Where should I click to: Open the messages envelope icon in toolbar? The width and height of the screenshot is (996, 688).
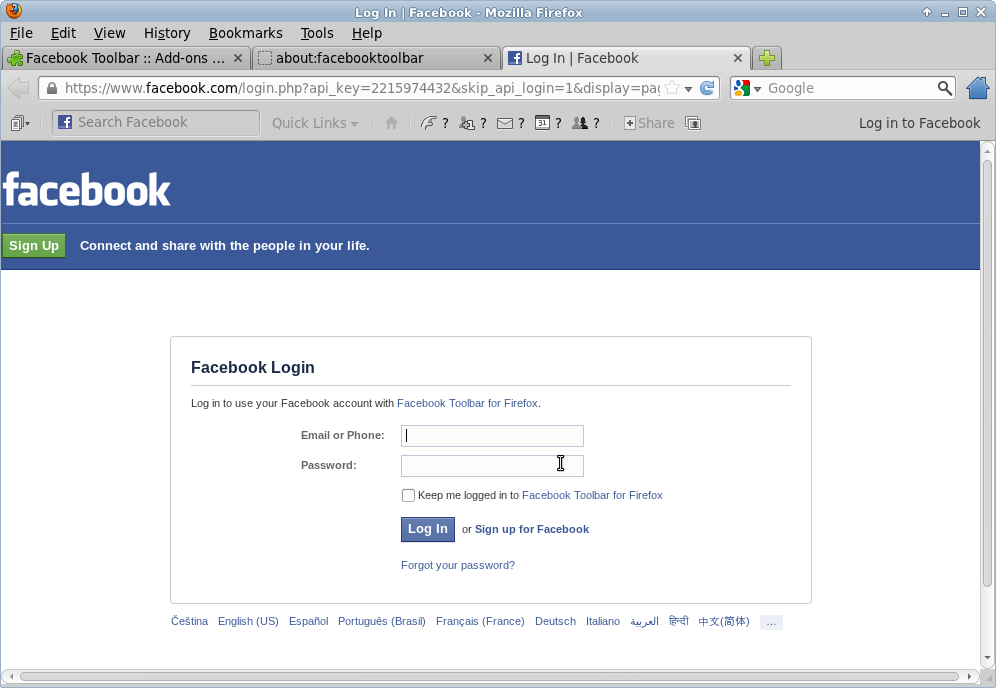click(505, 123)
